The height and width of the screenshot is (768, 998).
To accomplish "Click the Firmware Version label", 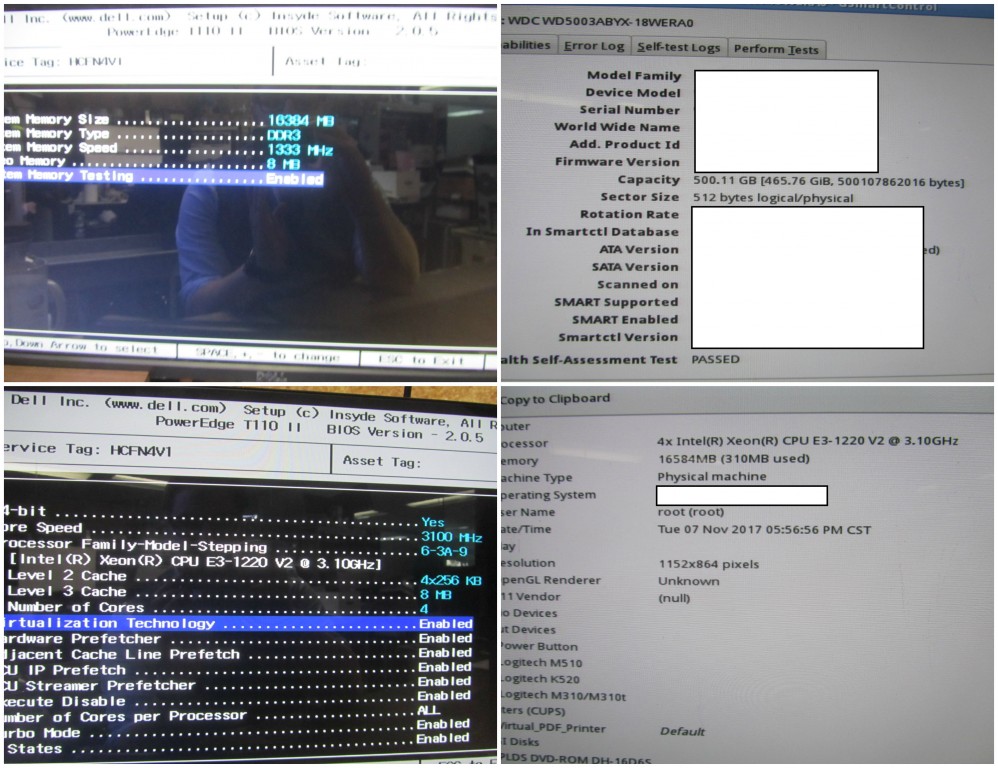I will [617, 162].
